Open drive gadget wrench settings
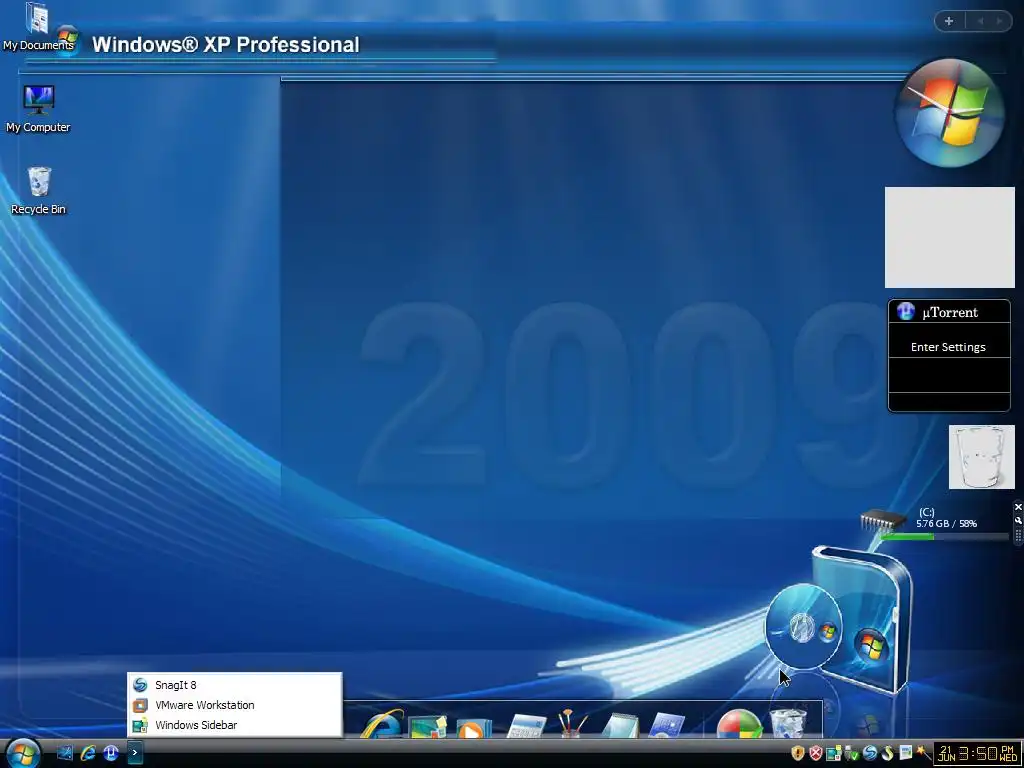 [x=1018, y=520]
